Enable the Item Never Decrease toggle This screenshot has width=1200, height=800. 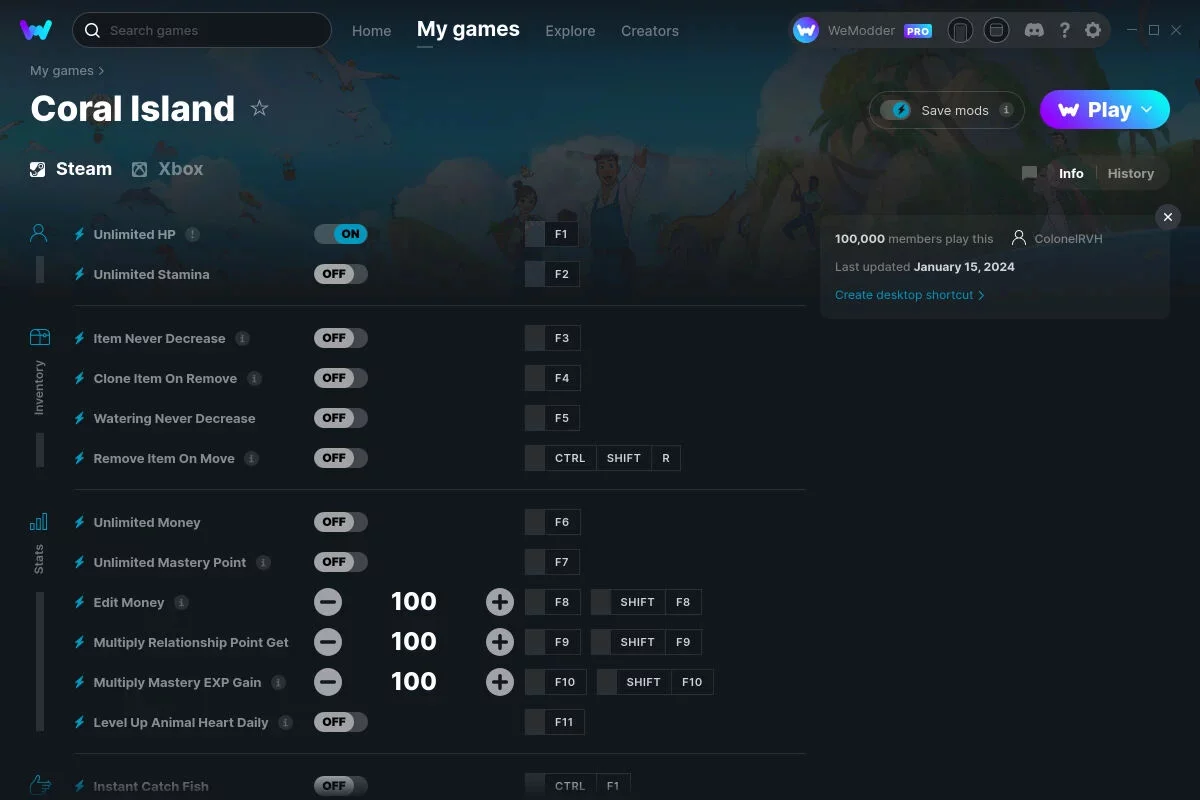click(341, 338)
